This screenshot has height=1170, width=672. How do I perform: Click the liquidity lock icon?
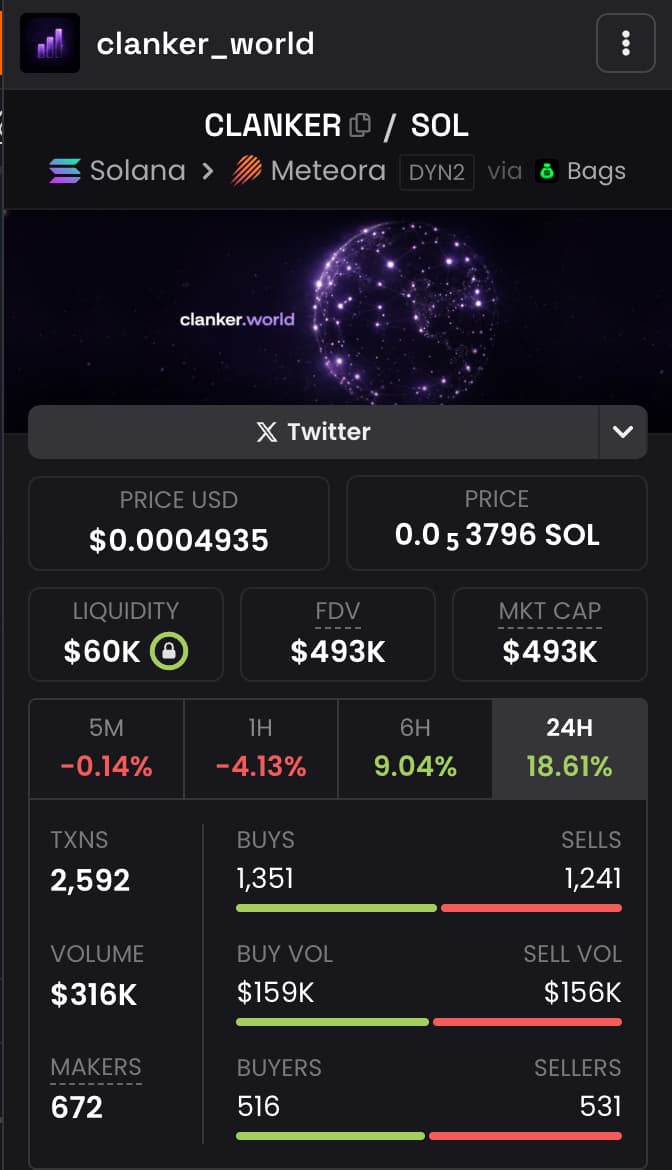tap(169, 652)
